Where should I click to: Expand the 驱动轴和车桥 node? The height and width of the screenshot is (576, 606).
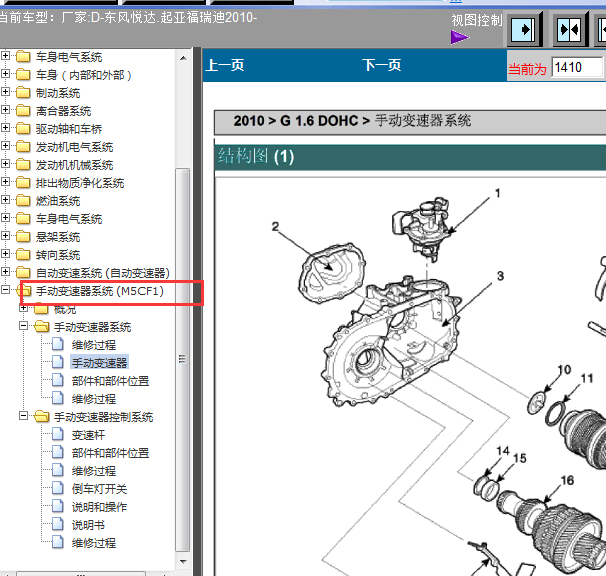point(5,128)
